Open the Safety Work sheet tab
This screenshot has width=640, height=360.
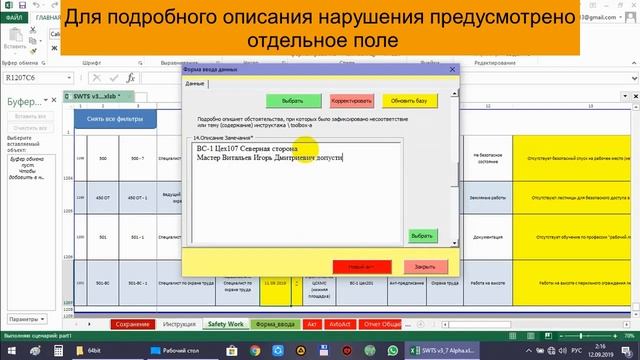tap(225, 324)
